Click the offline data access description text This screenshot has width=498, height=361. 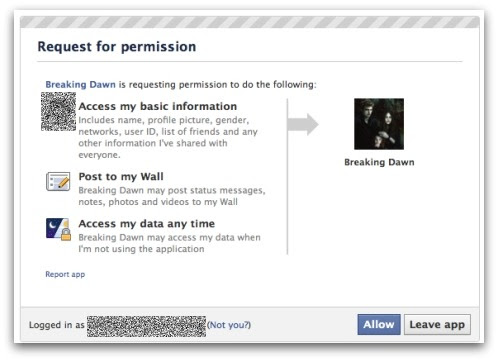click(x=170, y=243)
